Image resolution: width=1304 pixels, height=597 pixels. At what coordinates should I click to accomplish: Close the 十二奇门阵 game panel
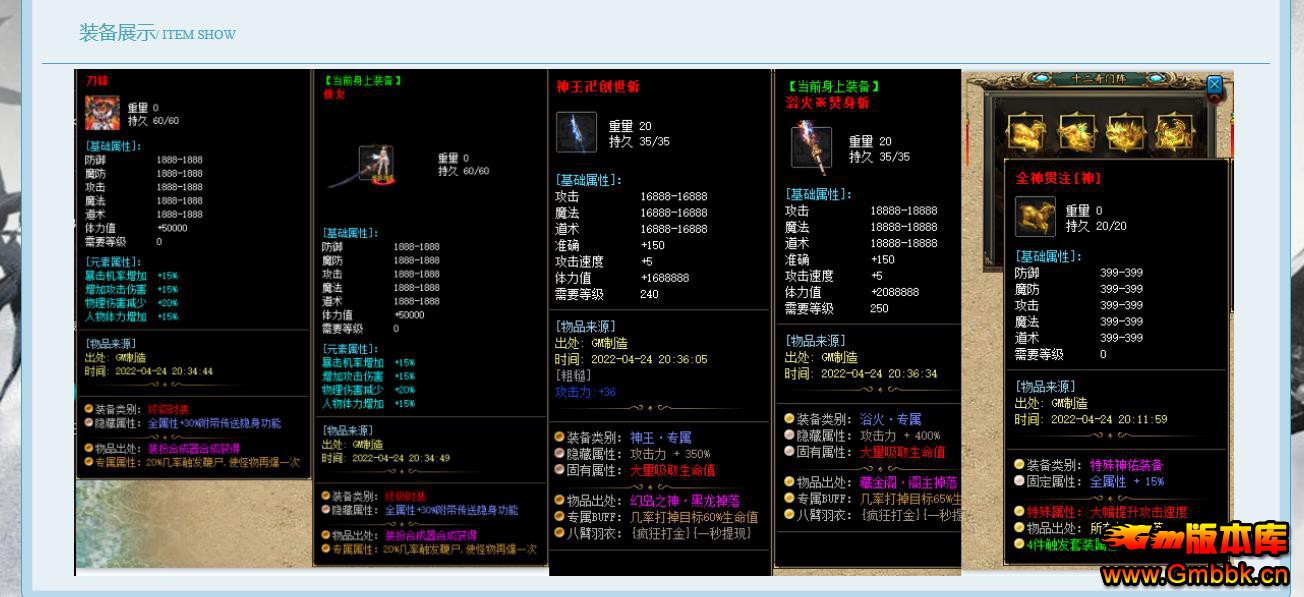coord(1215,85)
